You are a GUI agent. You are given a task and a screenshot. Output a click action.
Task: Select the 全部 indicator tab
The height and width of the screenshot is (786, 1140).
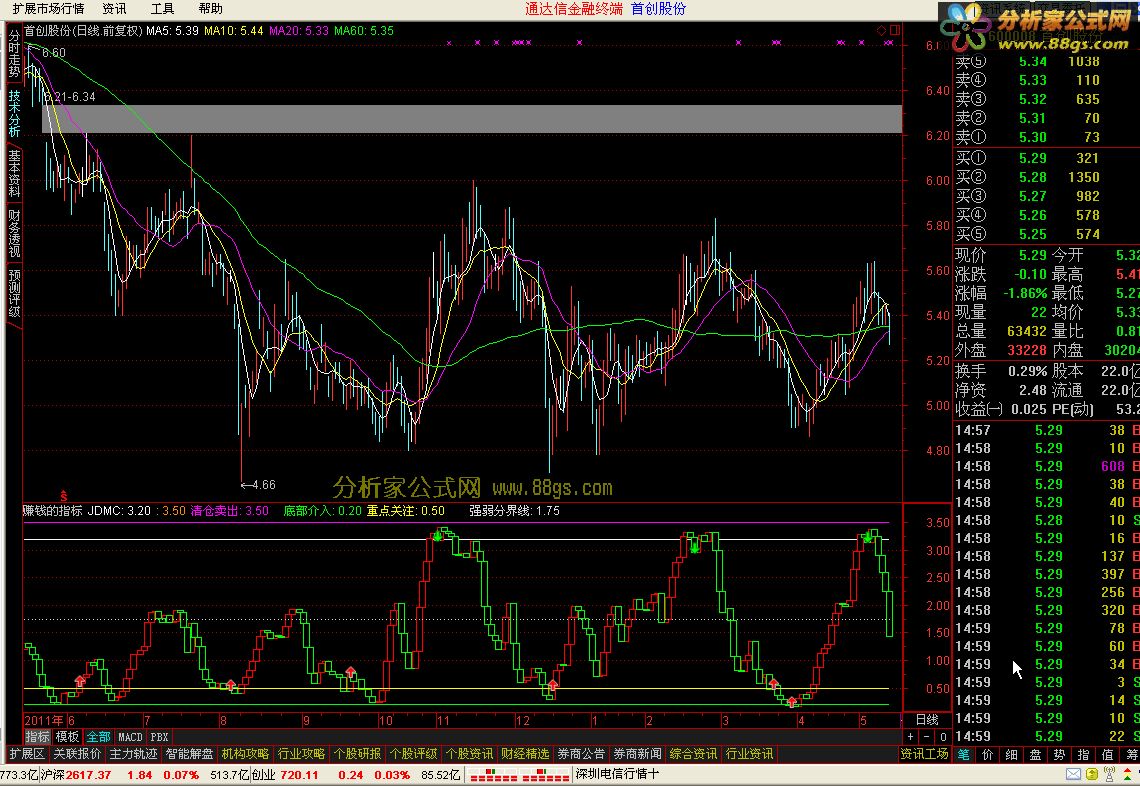coord(98,737)
